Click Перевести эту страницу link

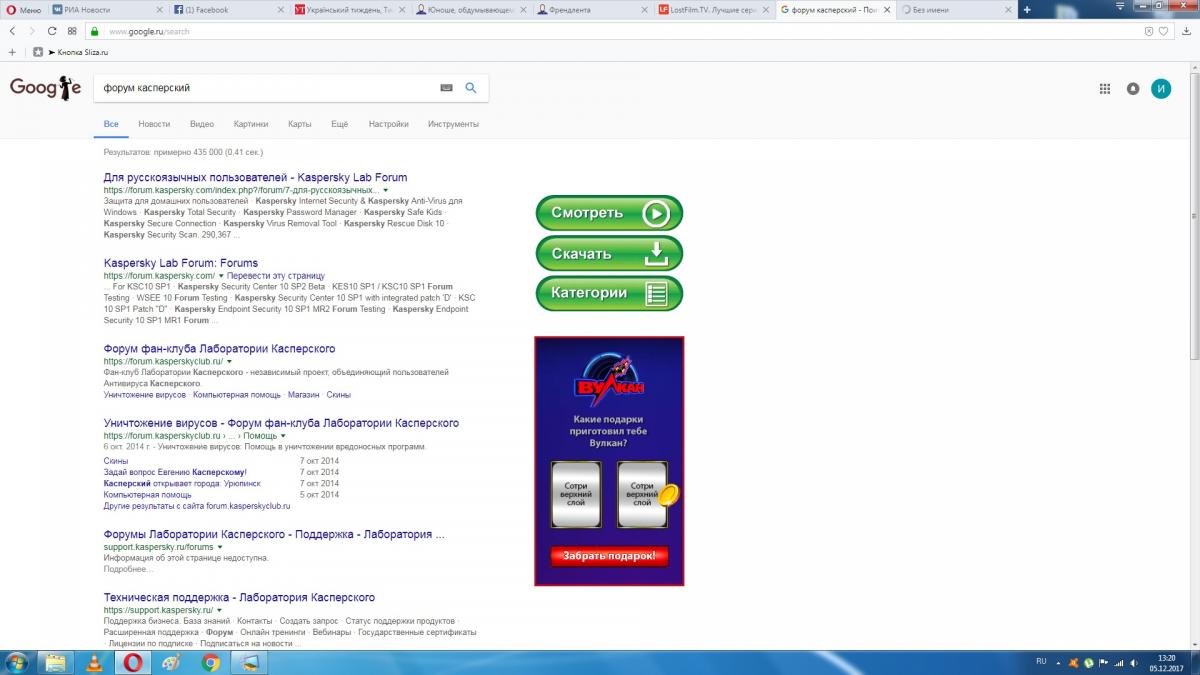point(276,275)
